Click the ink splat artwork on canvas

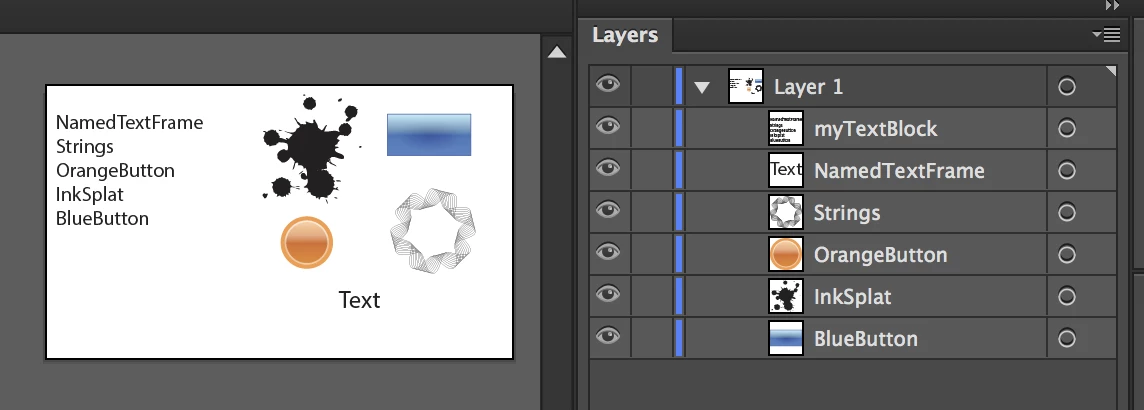(310, 148)
